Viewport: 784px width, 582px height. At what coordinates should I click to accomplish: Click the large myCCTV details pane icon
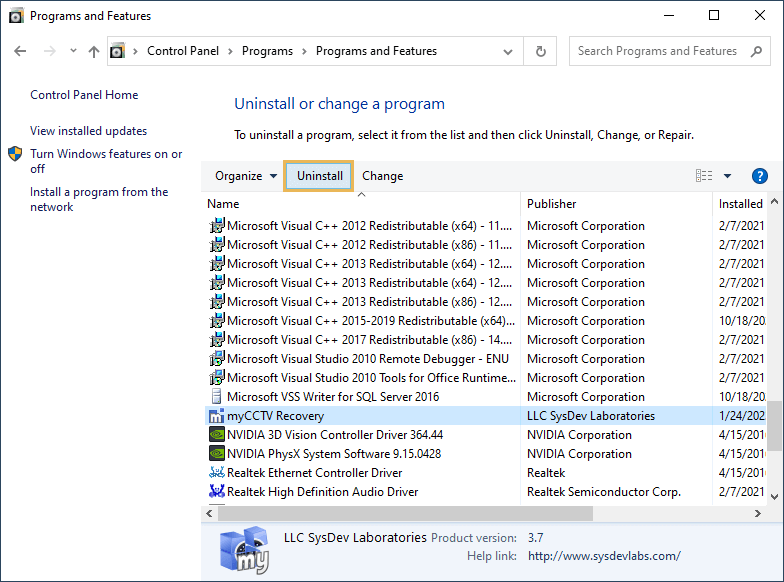tap(244, 550)
